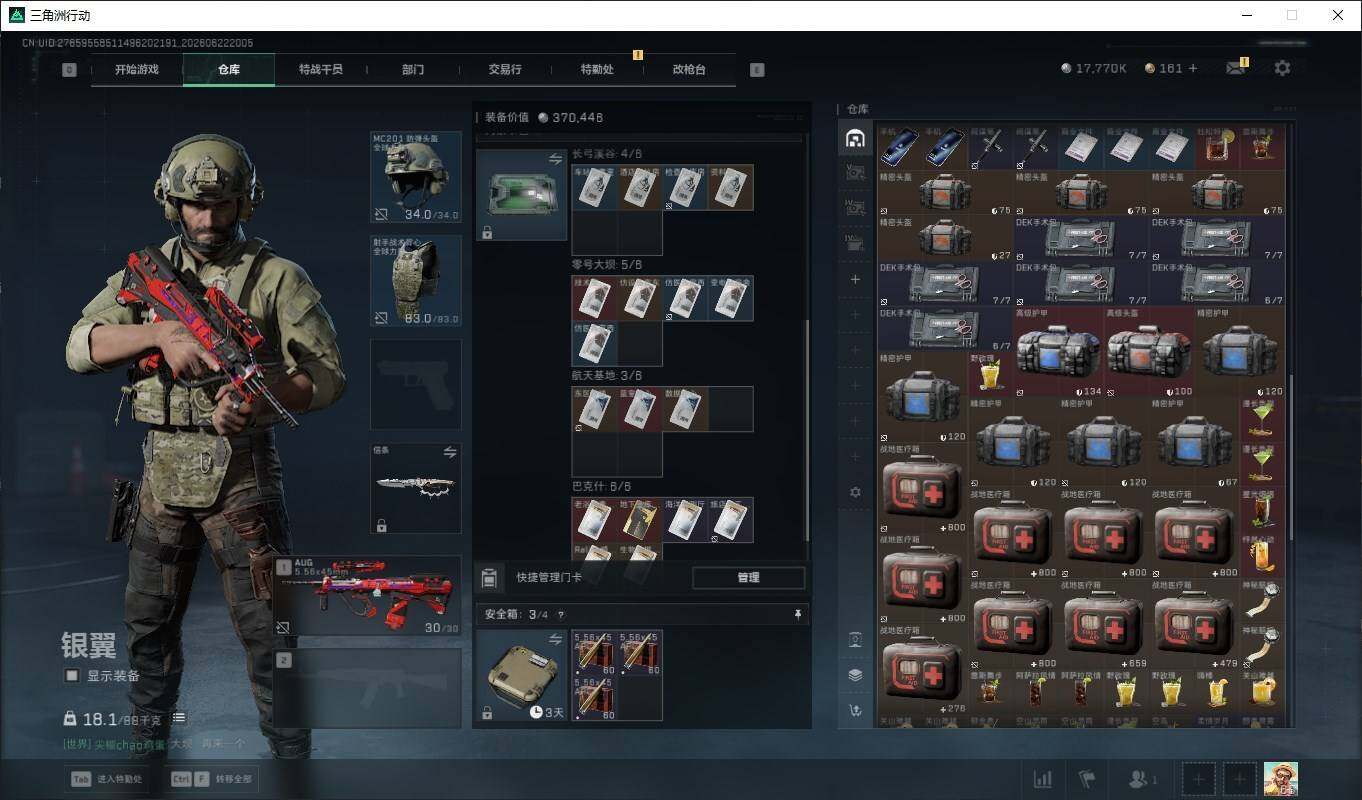
Task: Open the statistics bar chart icon
Action: 1042,779
